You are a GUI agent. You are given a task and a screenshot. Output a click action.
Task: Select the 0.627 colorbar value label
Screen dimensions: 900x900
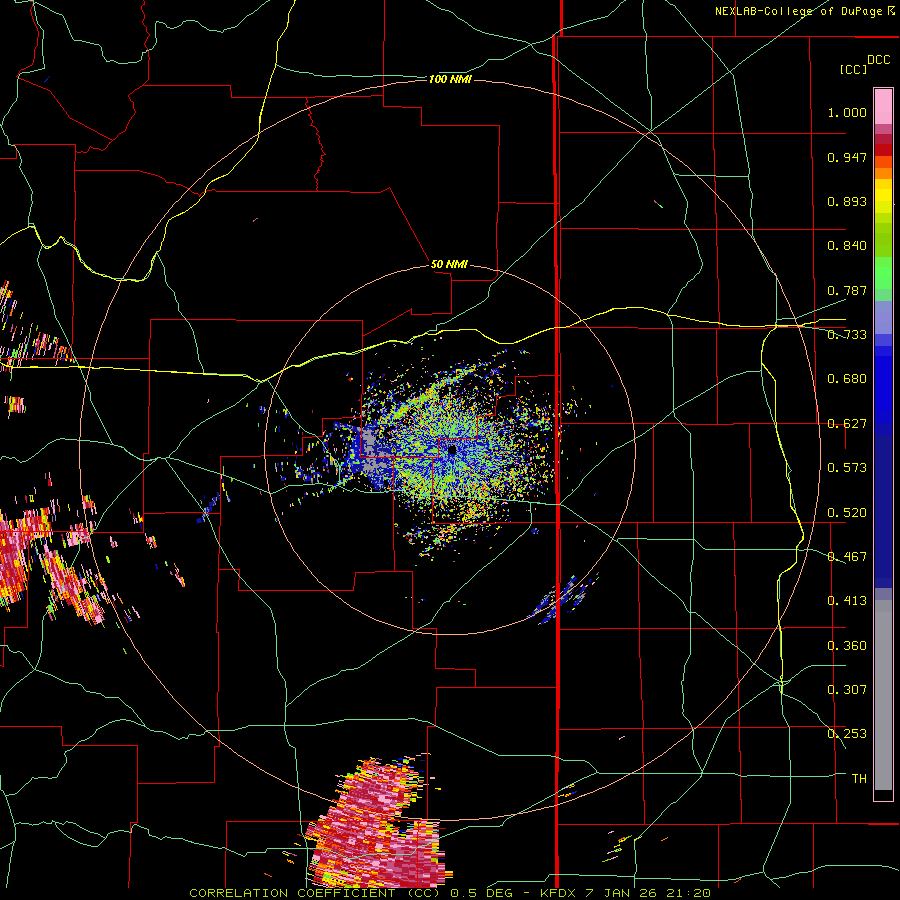pos(847,424)
